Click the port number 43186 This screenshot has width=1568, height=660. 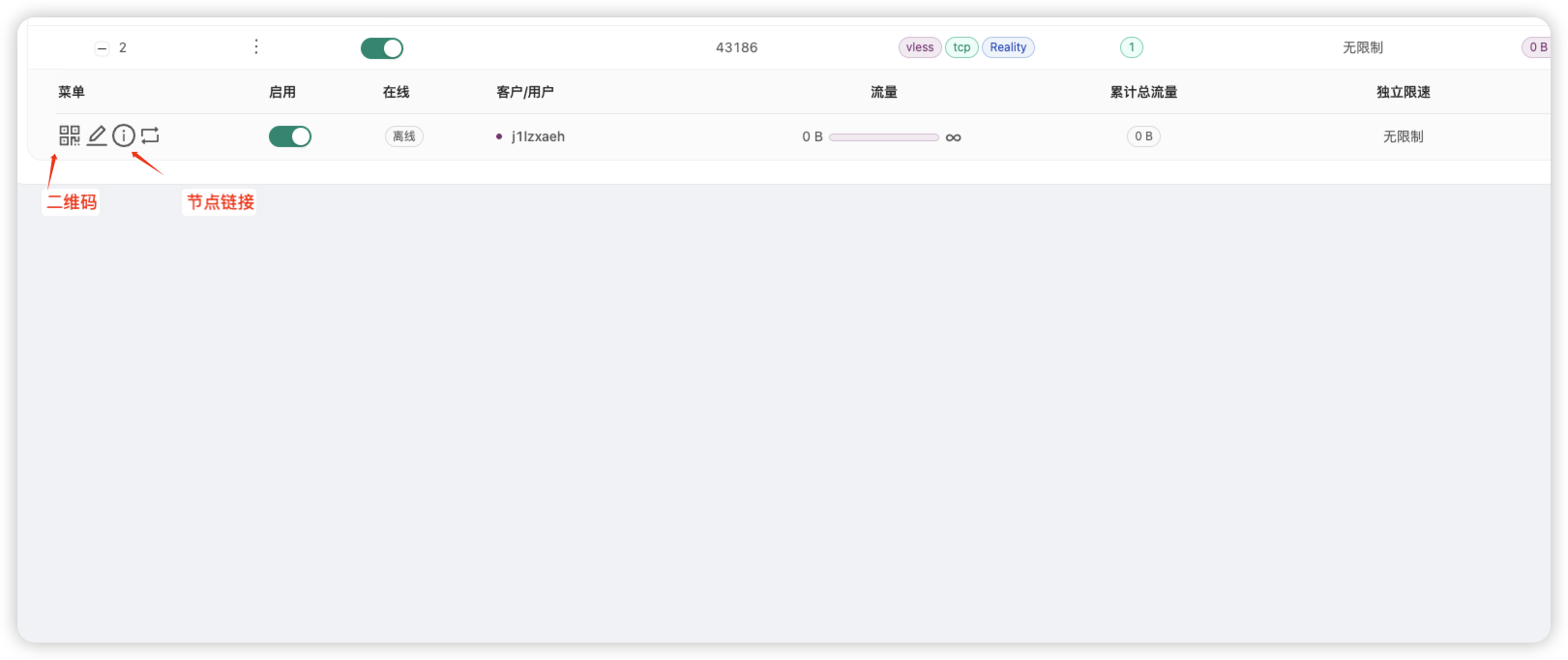coord(736,47)
